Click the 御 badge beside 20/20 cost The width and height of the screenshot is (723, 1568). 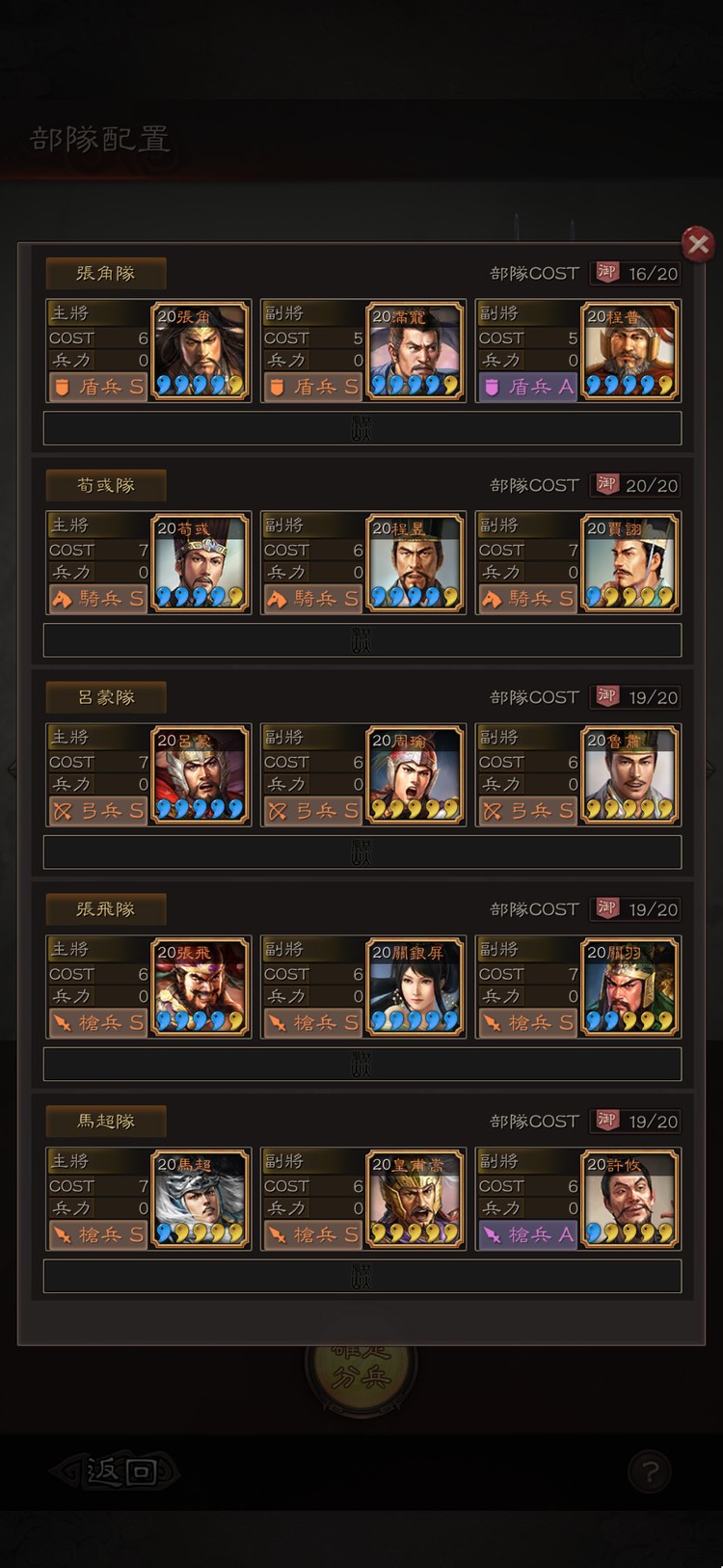pos(606,484)
